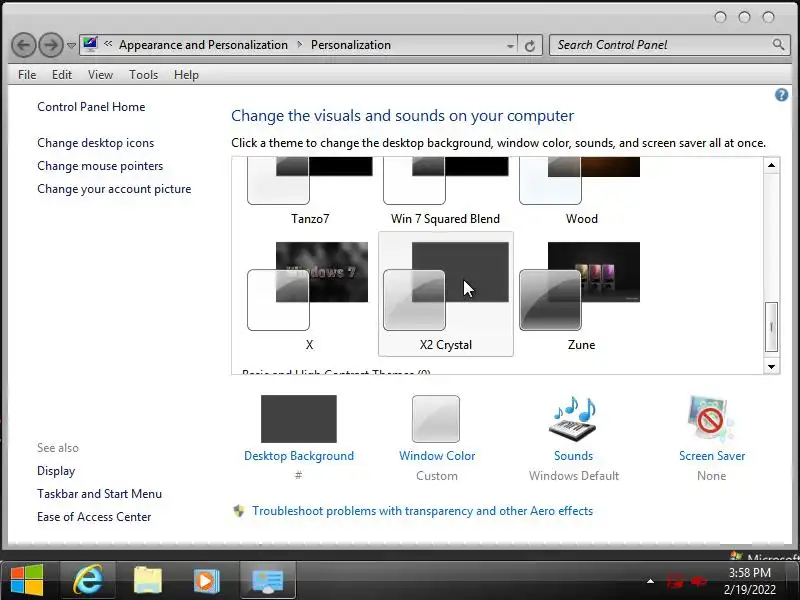Image resolution: width=800 pixels, height=600 pixels.
Task: Click the red network tray icon
Action: tap(675, 581)
